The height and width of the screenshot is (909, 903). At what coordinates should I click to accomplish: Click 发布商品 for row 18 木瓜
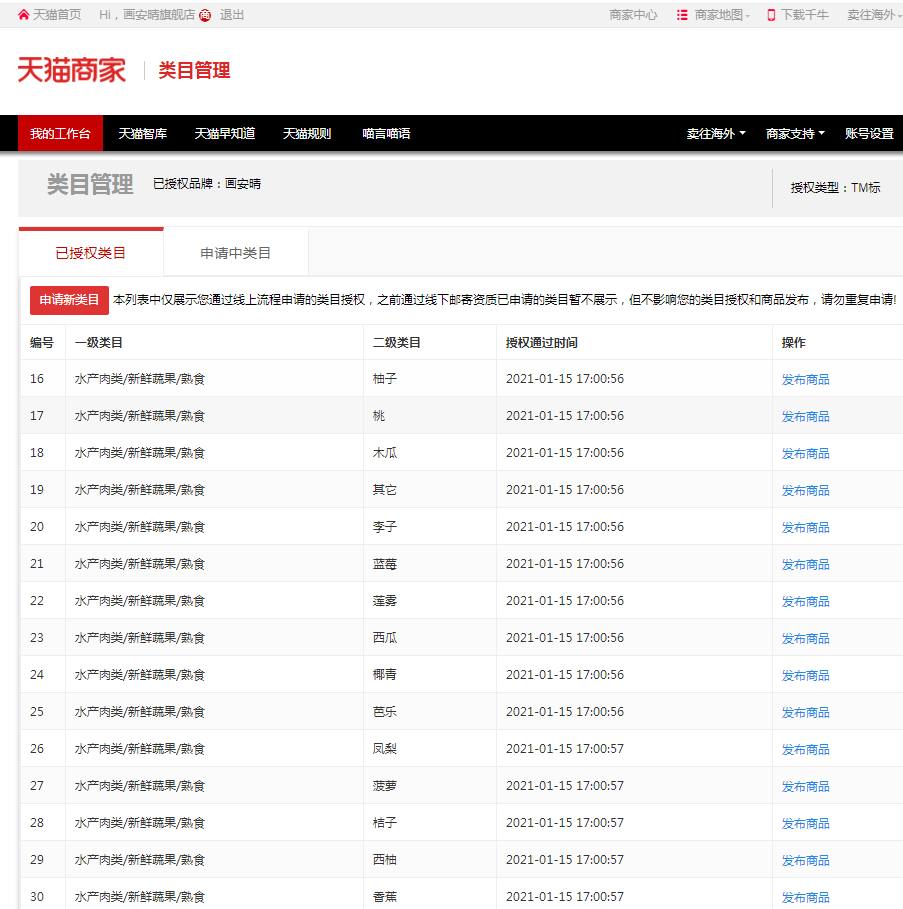pos(806,453)
